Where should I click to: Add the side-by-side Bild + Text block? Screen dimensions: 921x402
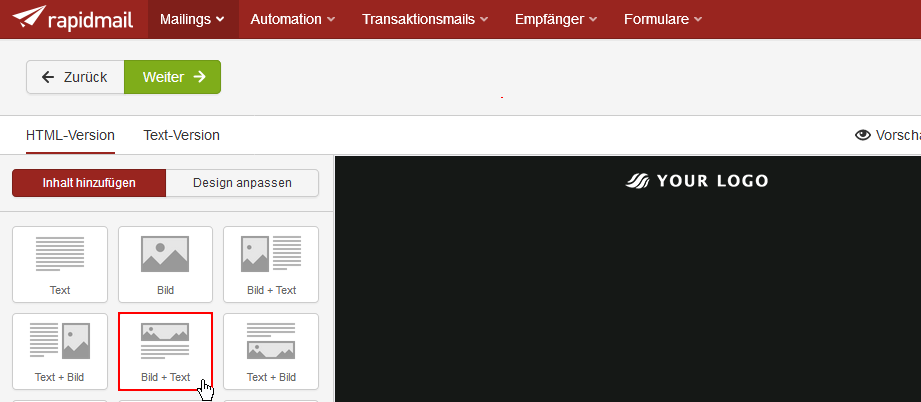(271, 264)
